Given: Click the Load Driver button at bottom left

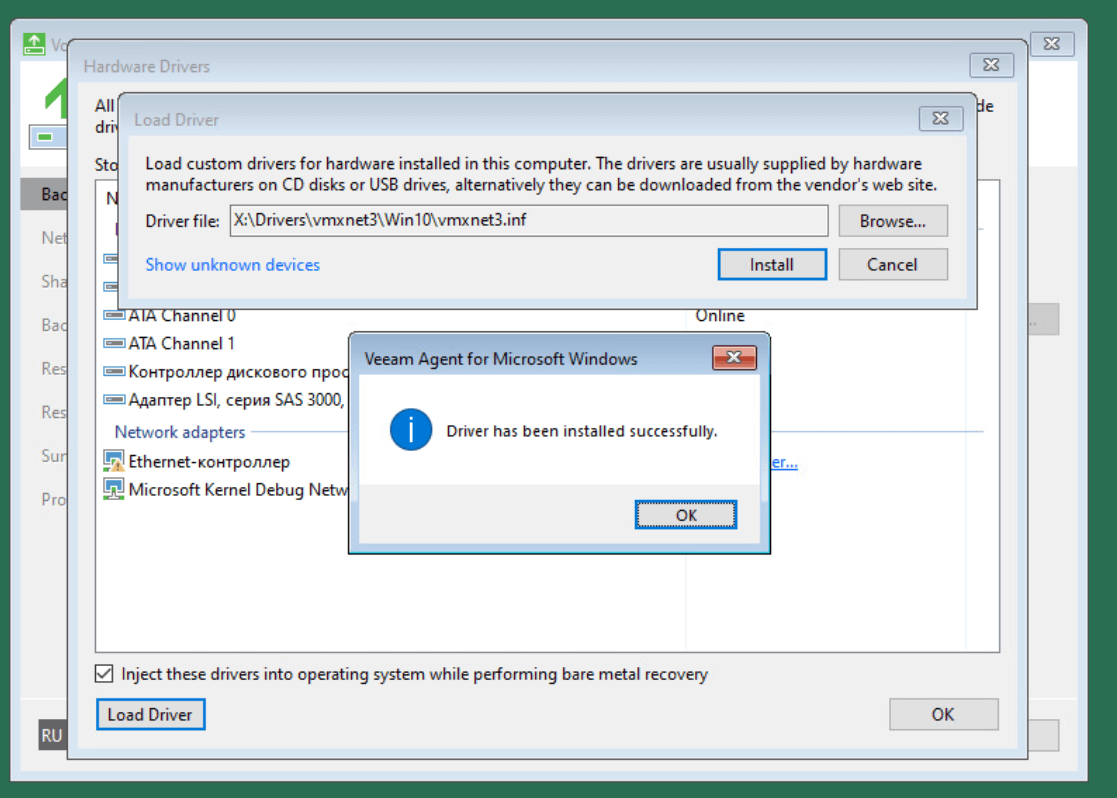Looking at the screenshot, I should pos(150,714).
